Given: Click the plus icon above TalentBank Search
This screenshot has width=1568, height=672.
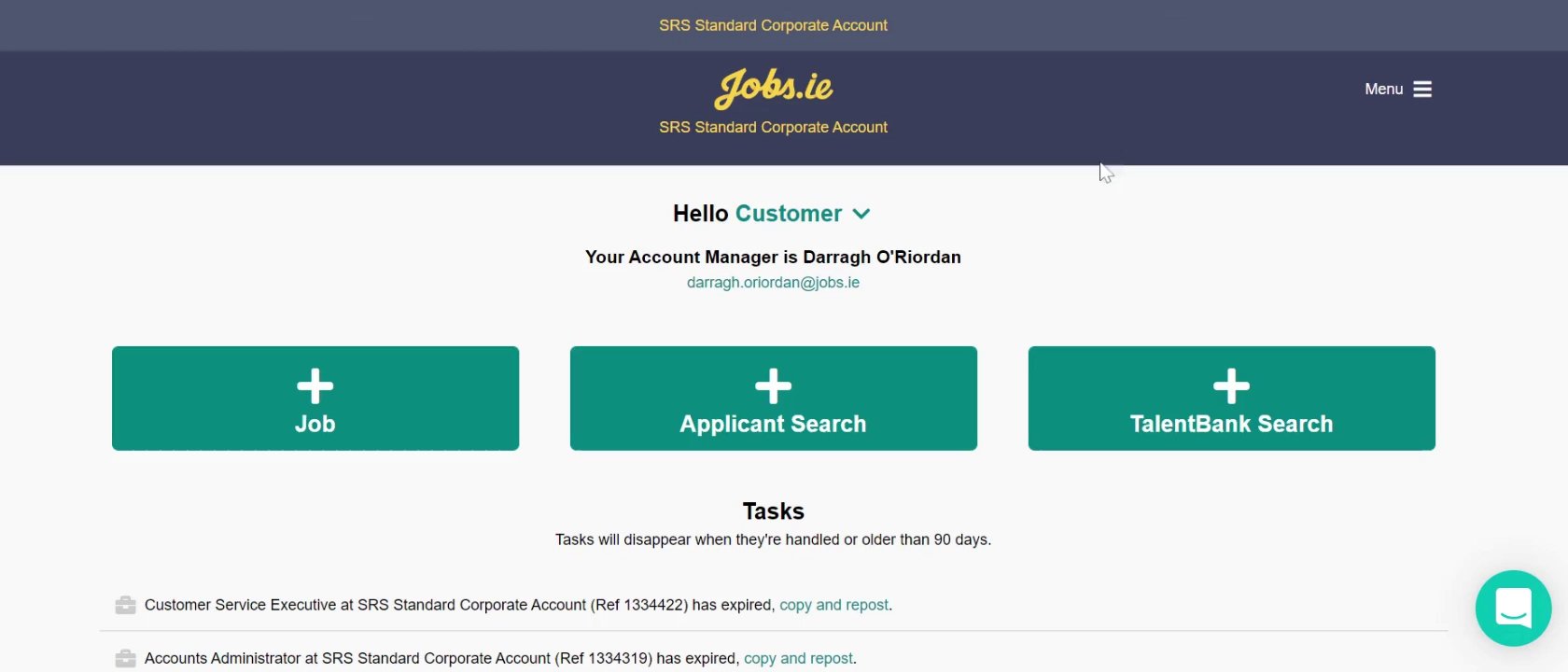Looking at the screenshot, I should coord(1231,386).
